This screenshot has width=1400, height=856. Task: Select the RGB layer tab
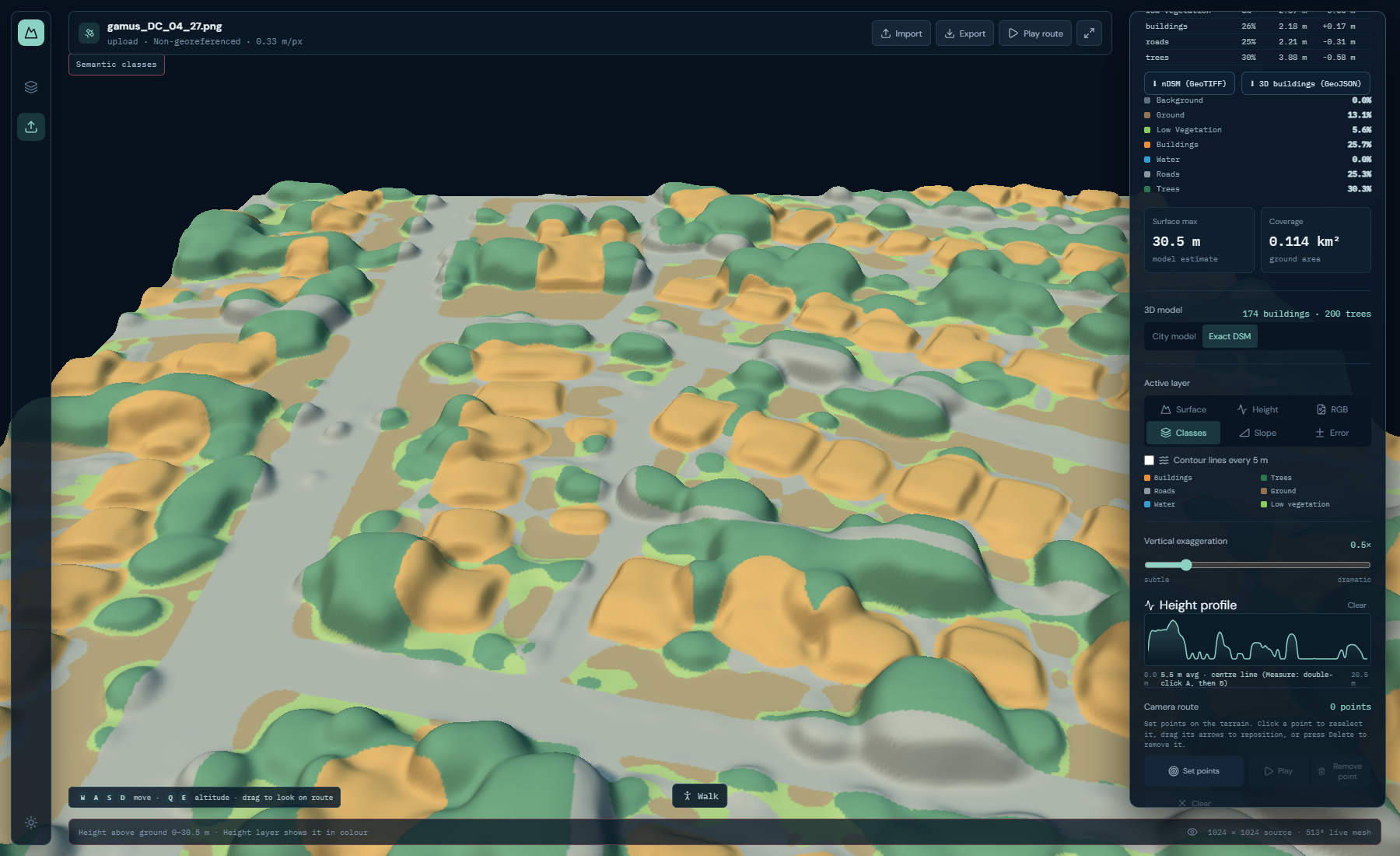point(1332,409)
